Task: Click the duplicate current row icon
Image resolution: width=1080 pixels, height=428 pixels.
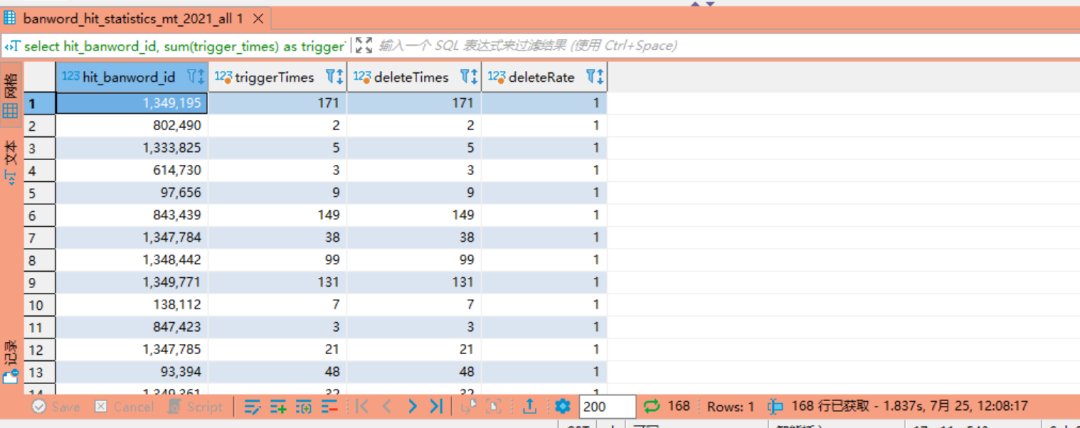Action: point(304,407)
